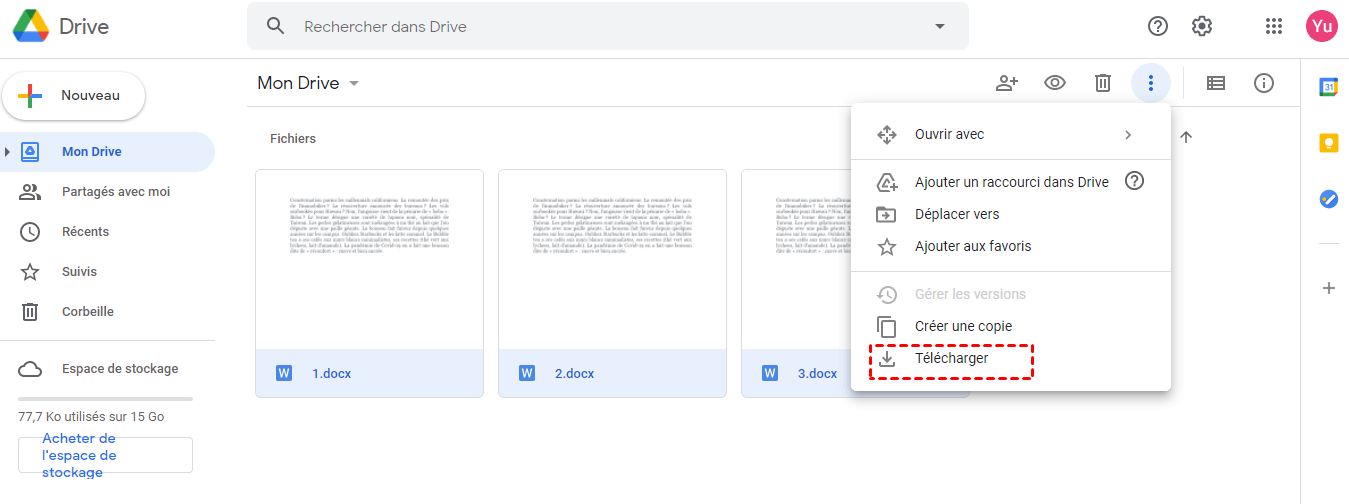Image resolution: width=1349 pixels, height=504 pixels.
Task: Click the Créer une copie icon
Action: coord(887,326)
